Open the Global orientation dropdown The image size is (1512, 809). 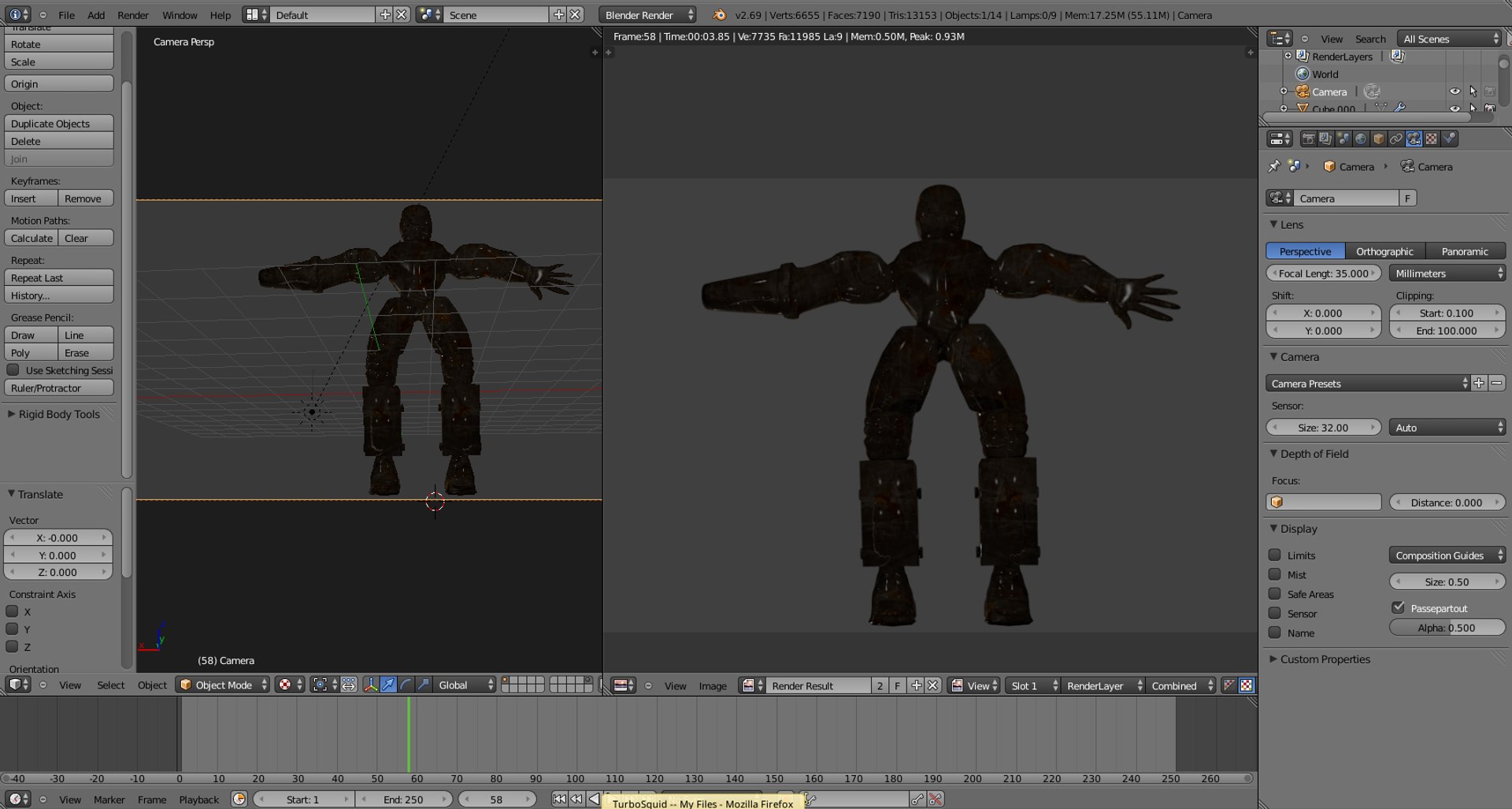point(466,685)
